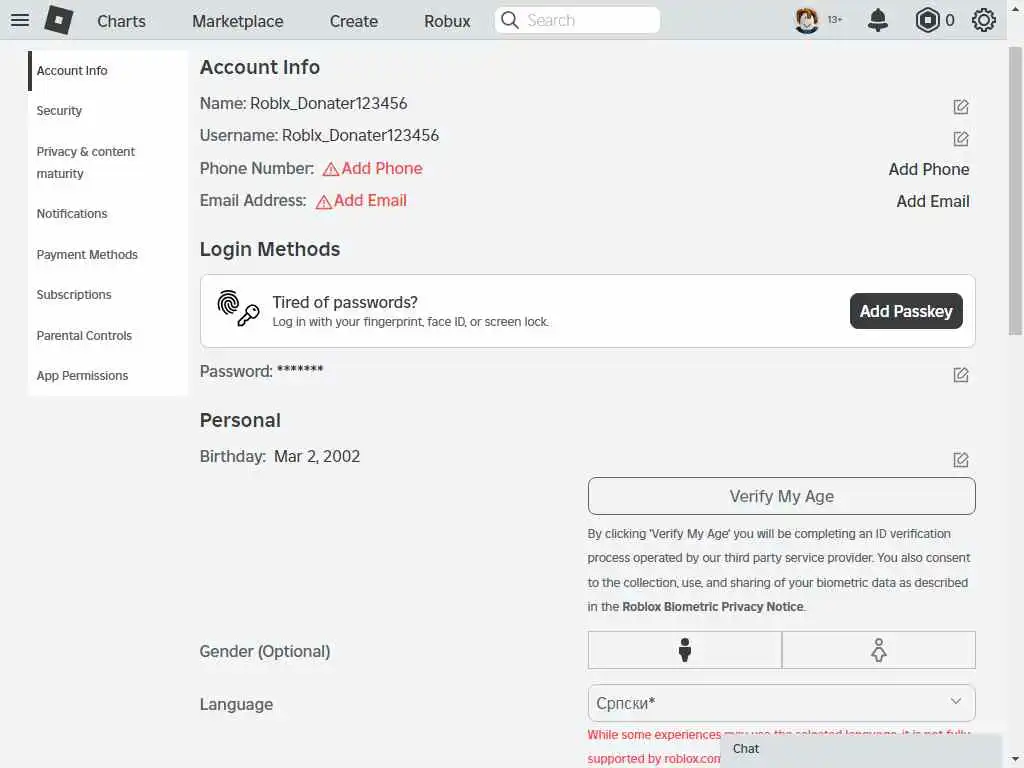Click the 0 Robux balance count

[950, 21]
